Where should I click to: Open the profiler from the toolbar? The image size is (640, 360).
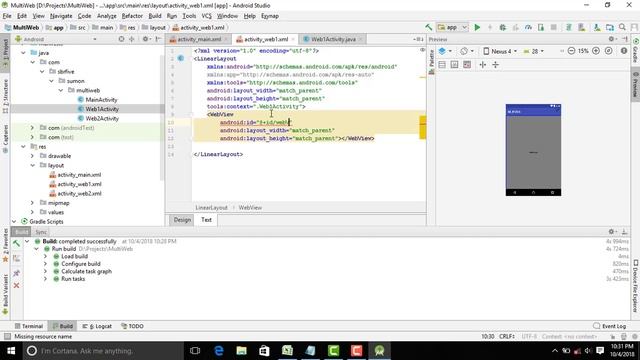528,27
